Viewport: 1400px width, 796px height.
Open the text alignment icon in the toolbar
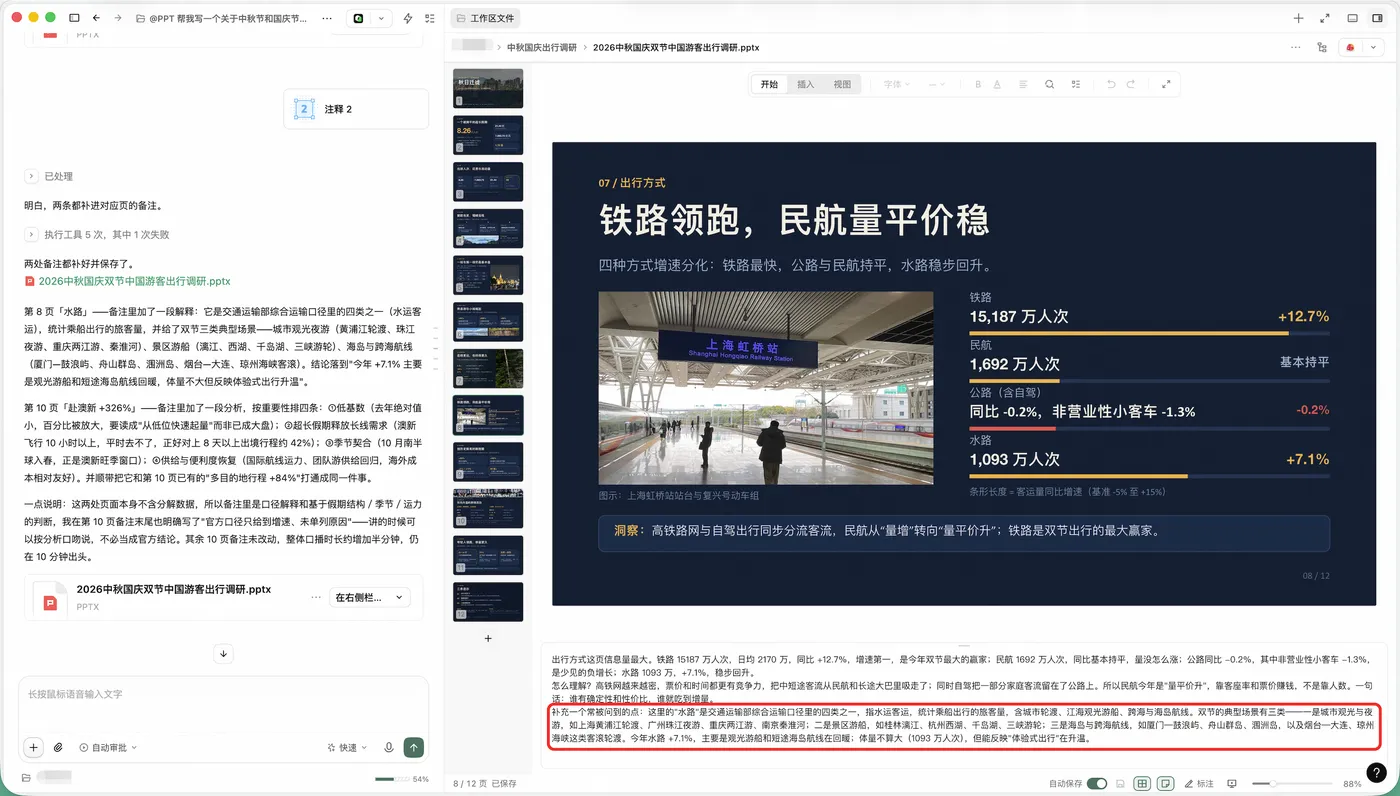[1022, 85]
